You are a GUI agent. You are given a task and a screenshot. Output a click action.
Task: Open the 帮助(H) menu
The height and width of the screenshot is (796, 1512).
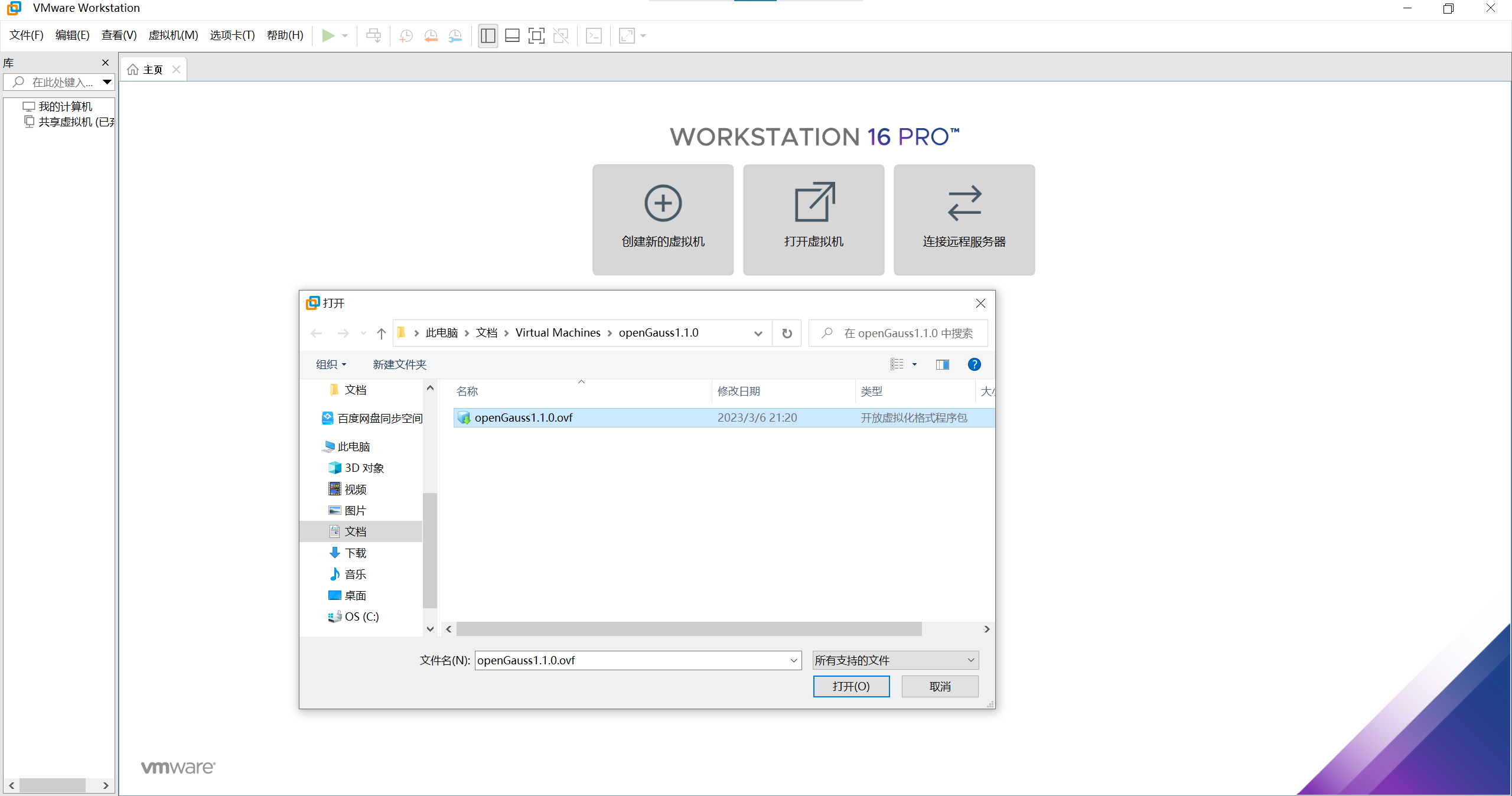point(285,35)
